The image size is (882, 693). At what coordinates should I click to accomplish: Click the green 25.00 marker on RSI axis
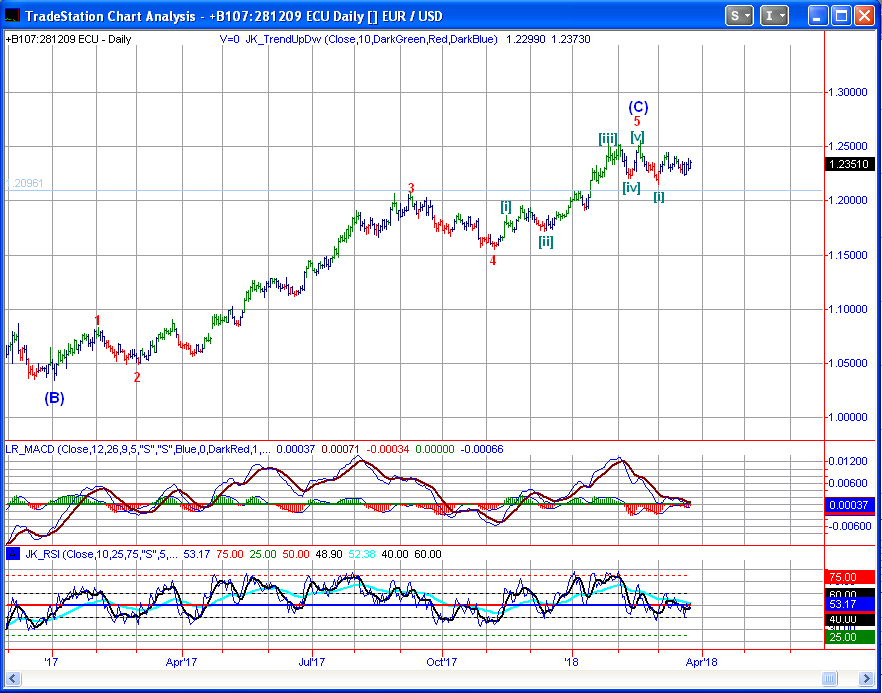(849, 637)
